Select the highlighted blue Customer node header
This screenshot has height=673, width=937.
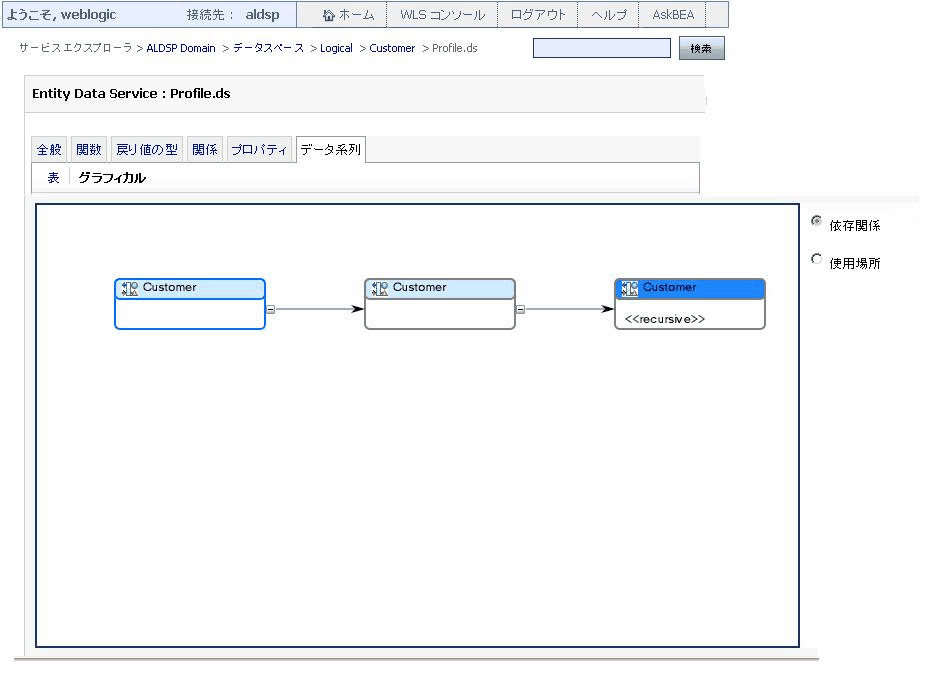[x=690, y=289]
